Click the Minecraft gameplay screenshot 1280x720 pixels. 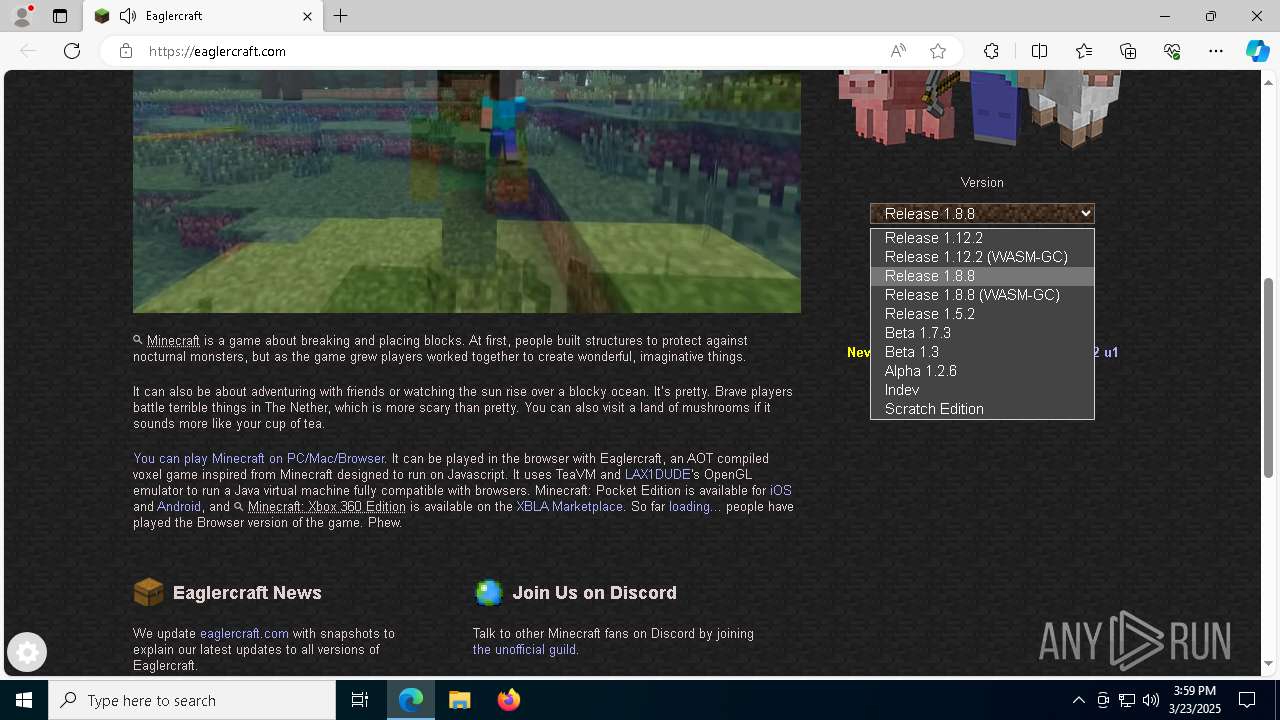(x=467, y=191)
